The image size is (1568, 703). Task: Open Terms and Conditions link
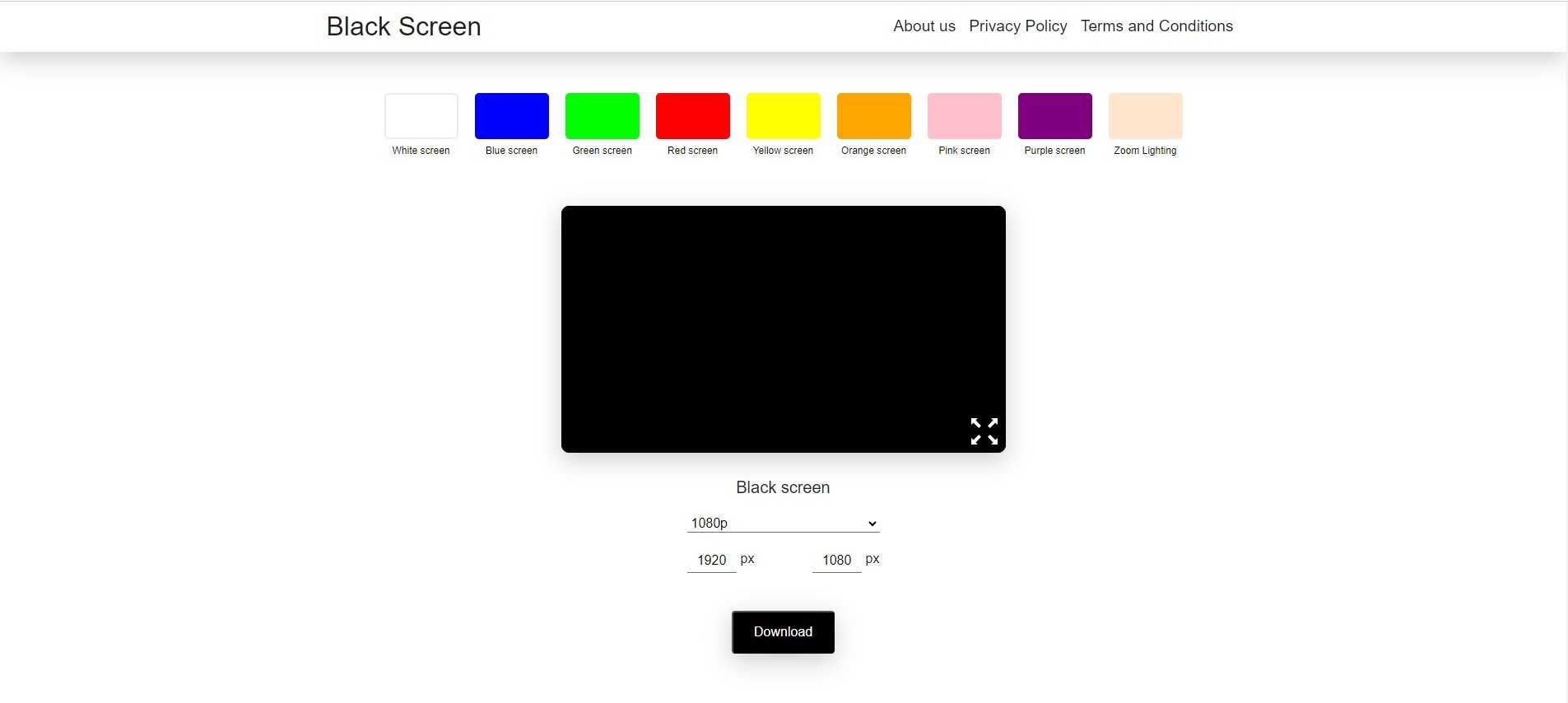(1156, 26)
